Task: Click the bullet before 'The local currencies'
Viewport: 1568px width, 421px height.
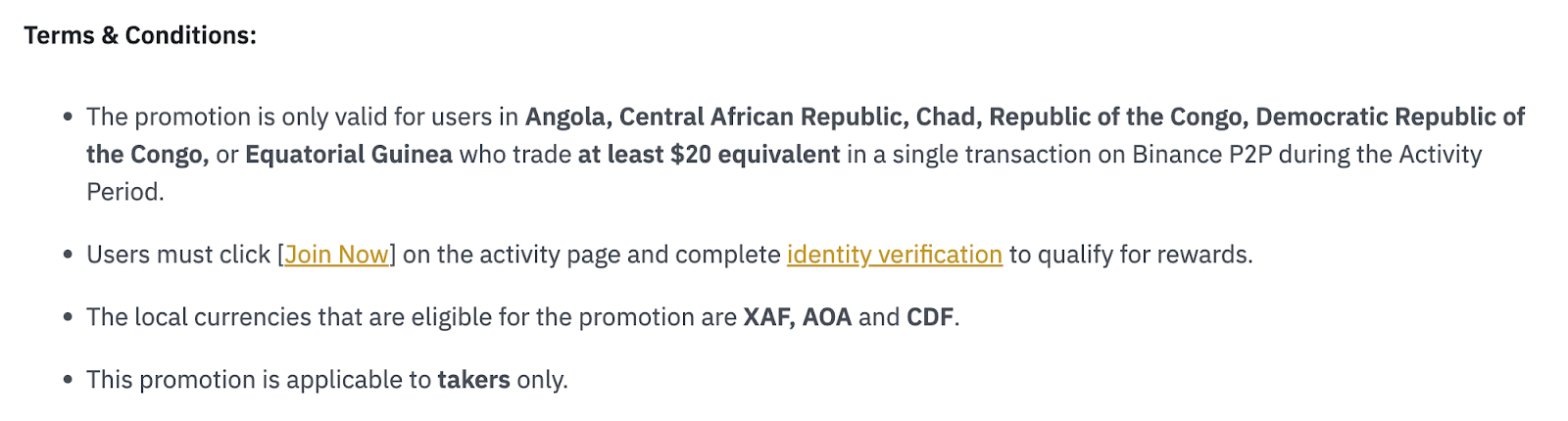Action: [68, 317]
